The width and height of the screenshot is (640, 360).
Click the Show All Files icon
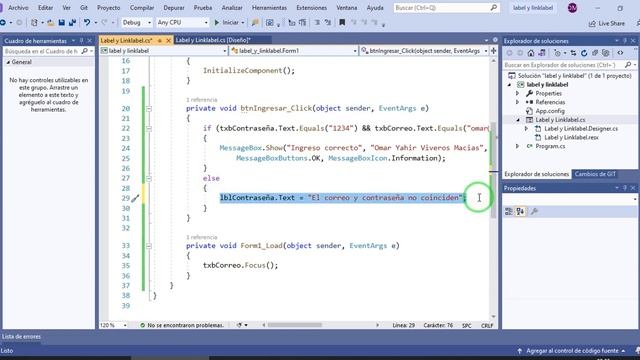(606, 53)
